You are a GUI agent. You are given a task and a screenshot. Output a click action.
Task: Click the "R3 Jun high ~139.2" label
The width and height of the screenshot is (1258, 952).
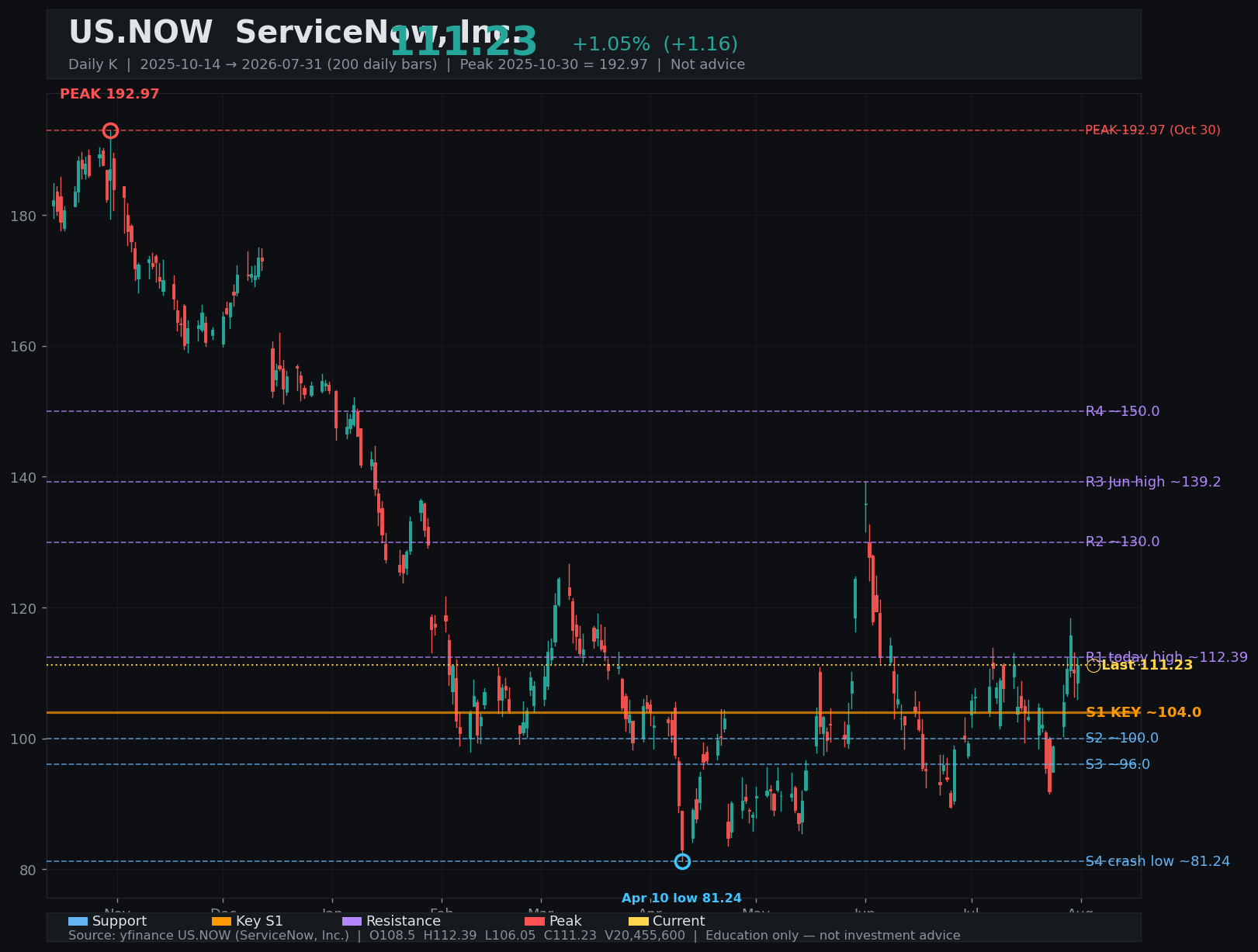point(1153,482)
